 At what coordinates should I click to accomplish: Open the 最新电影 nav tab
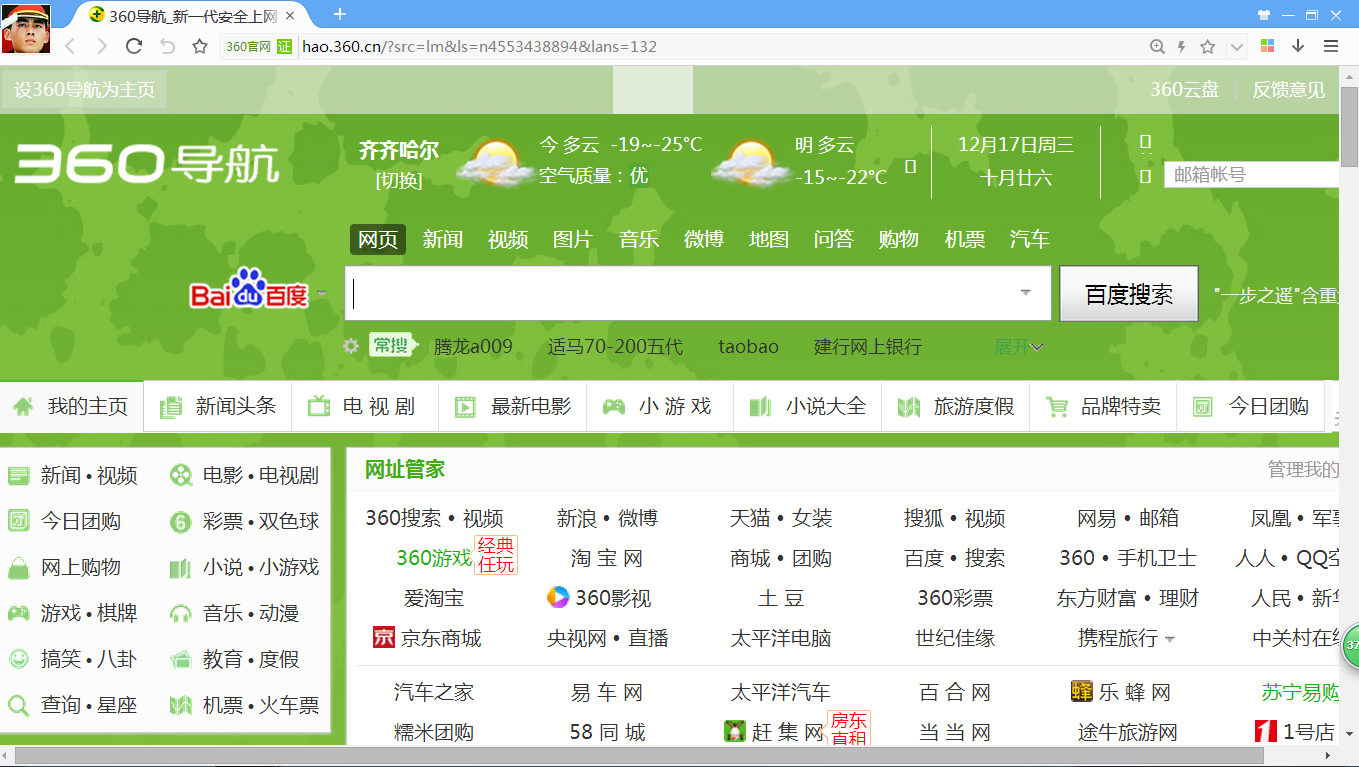(512, 406)
